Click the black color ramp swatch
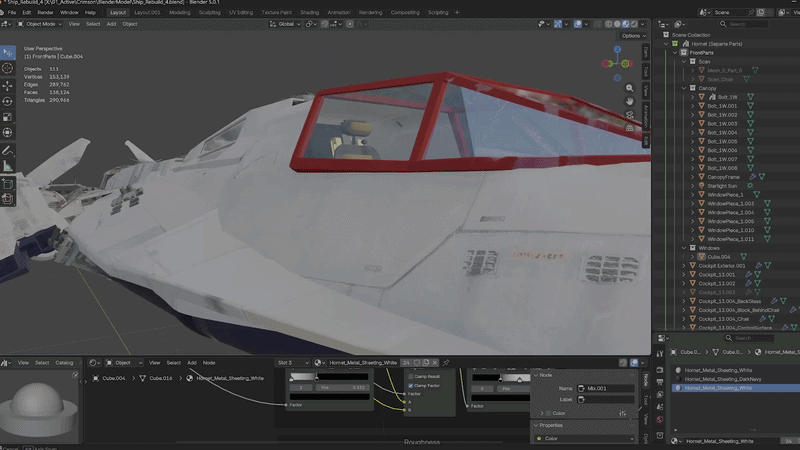Screen dimensions: 800x450 point(329,396)
